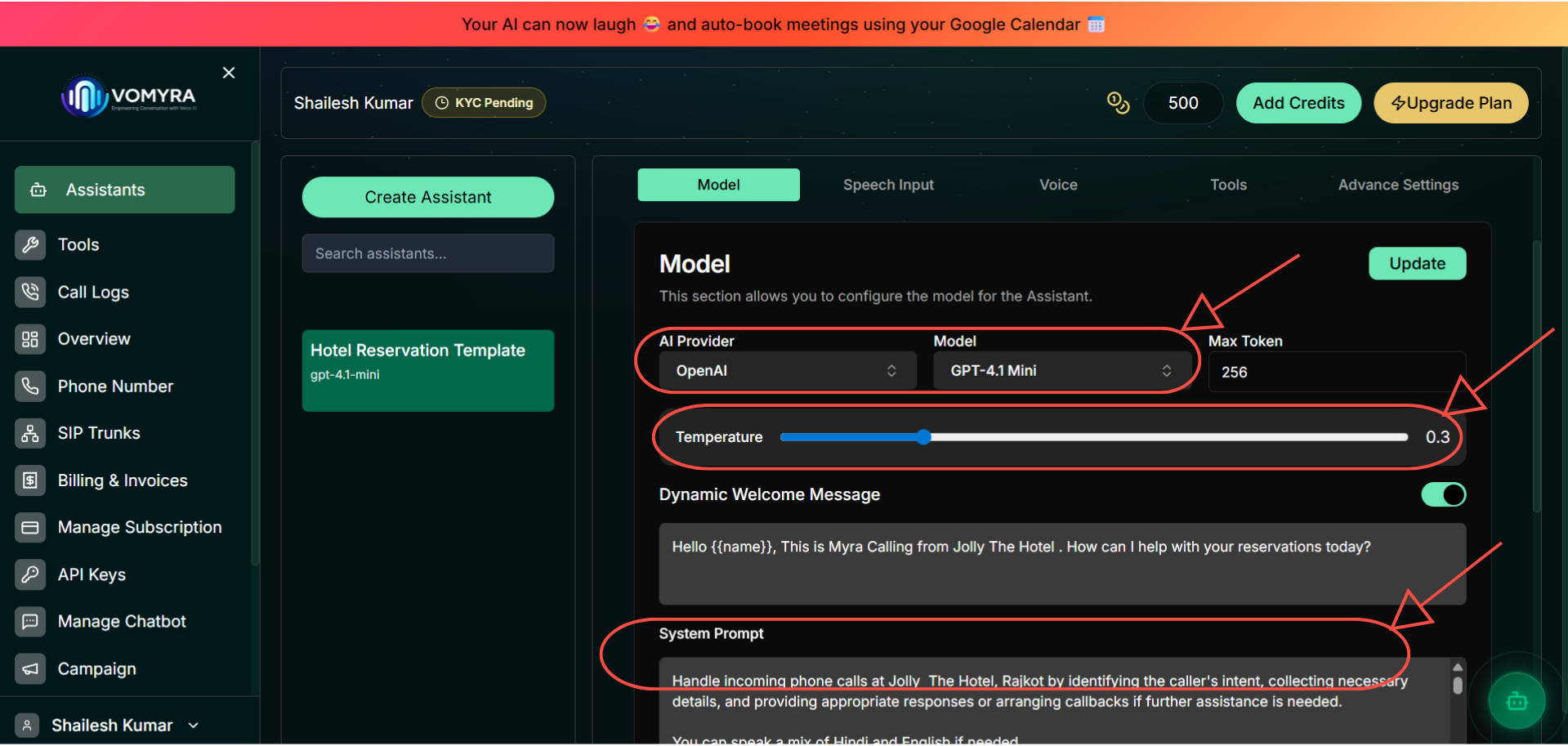
Task: Click the Temperature slider handle
Action: [923, 437]
